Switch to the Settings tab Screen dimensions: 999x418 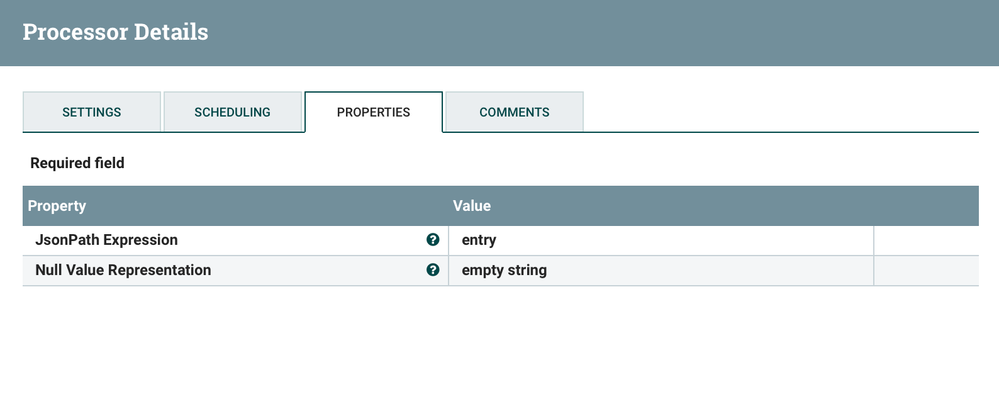[92, 112]
